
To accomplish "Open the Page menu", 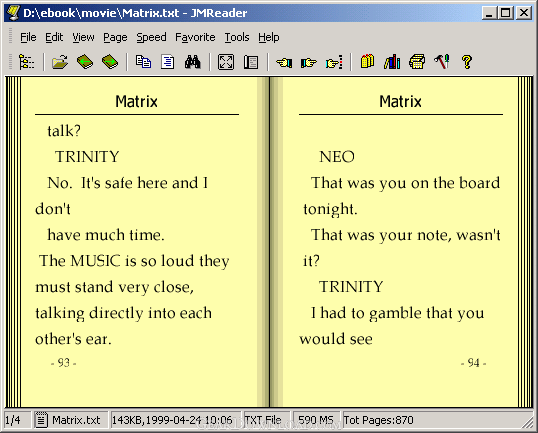I will (x=115, y=37).
